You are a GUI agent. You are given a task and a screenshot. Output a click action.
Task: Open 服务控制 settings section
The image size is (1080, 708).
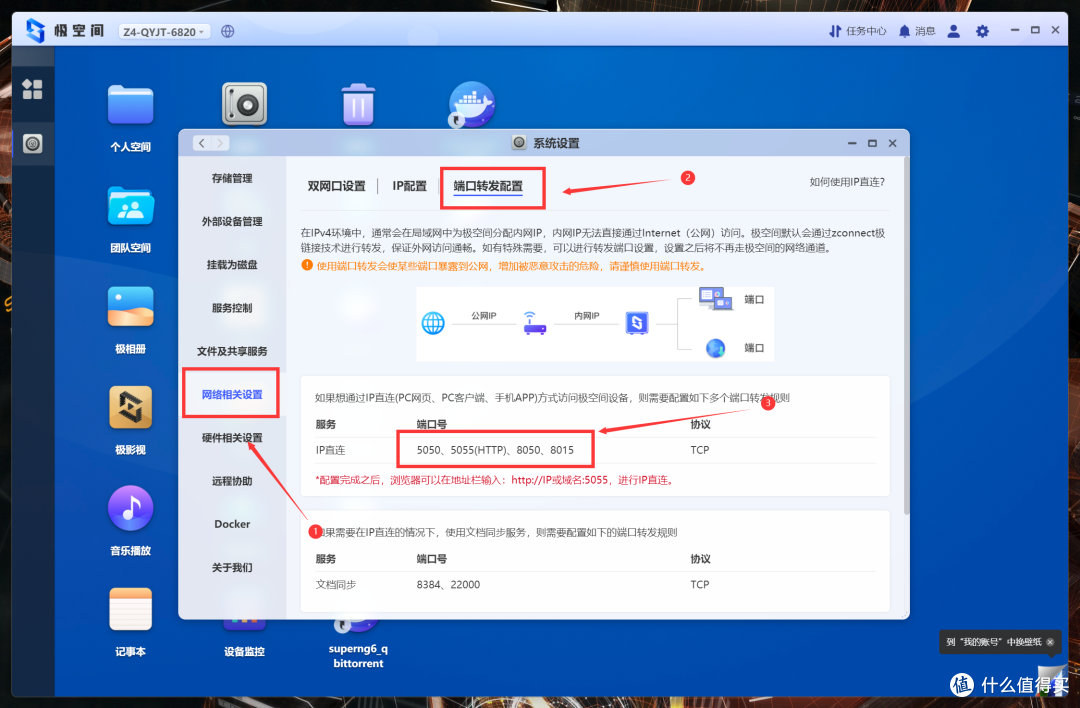tap(231, 308)
